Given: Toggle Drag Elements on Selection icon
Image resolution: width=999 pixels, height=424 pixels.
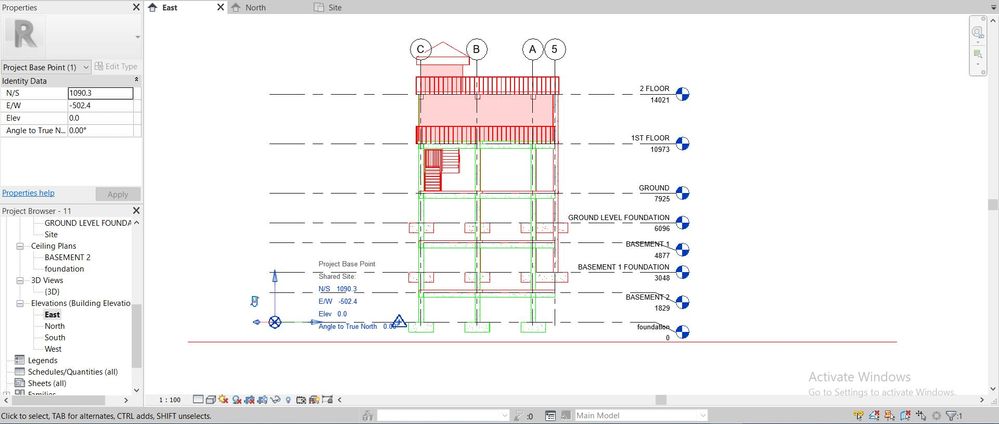Looking at the screenshot, I should click(921, 416).
